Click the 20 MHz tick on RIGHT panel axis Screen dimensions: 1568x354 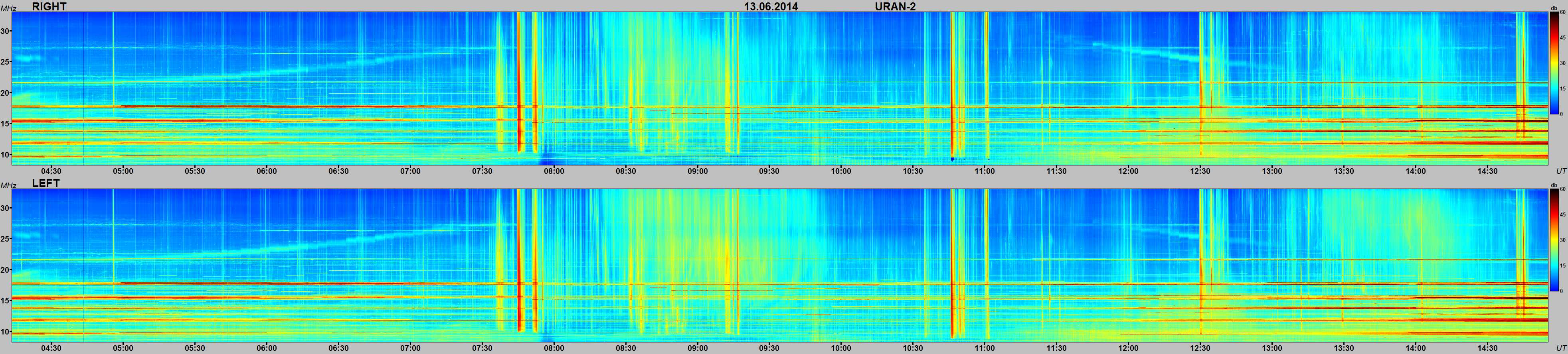point(5,93)
